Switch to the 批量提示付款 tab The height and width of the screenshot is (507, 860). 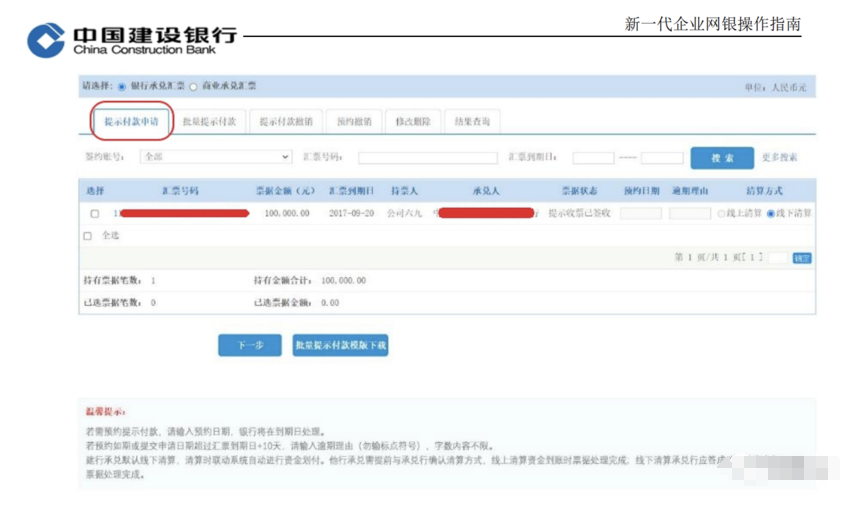coord(209,122)
